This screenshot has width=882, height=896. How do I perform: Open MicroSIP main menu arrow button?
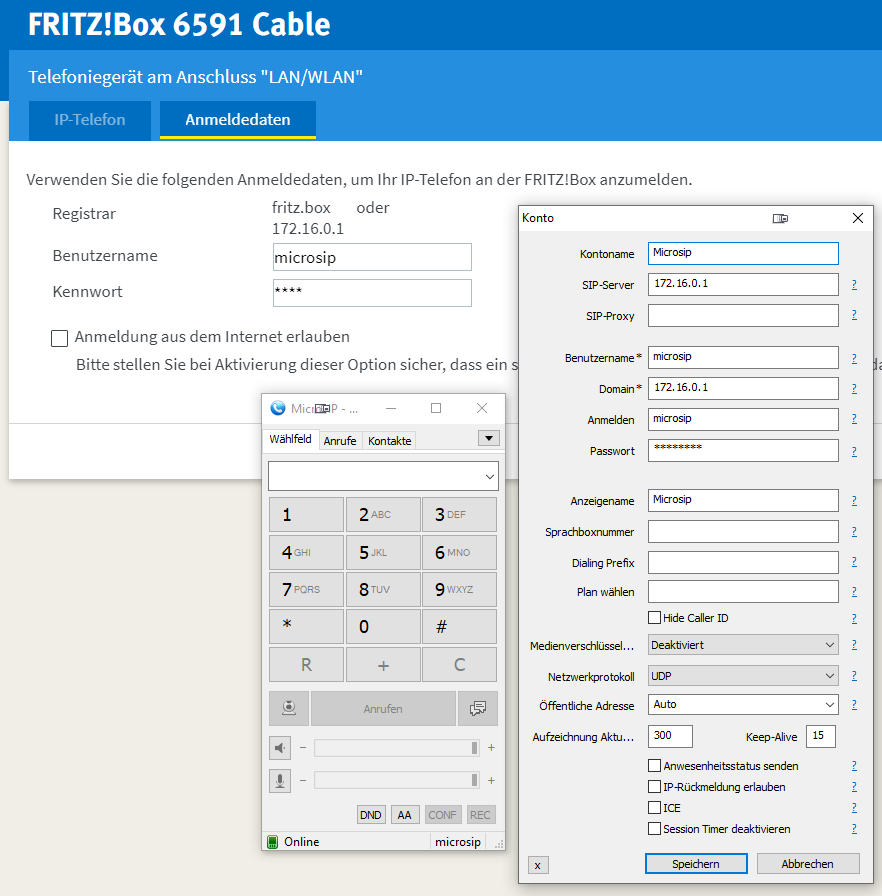point(489,438)
